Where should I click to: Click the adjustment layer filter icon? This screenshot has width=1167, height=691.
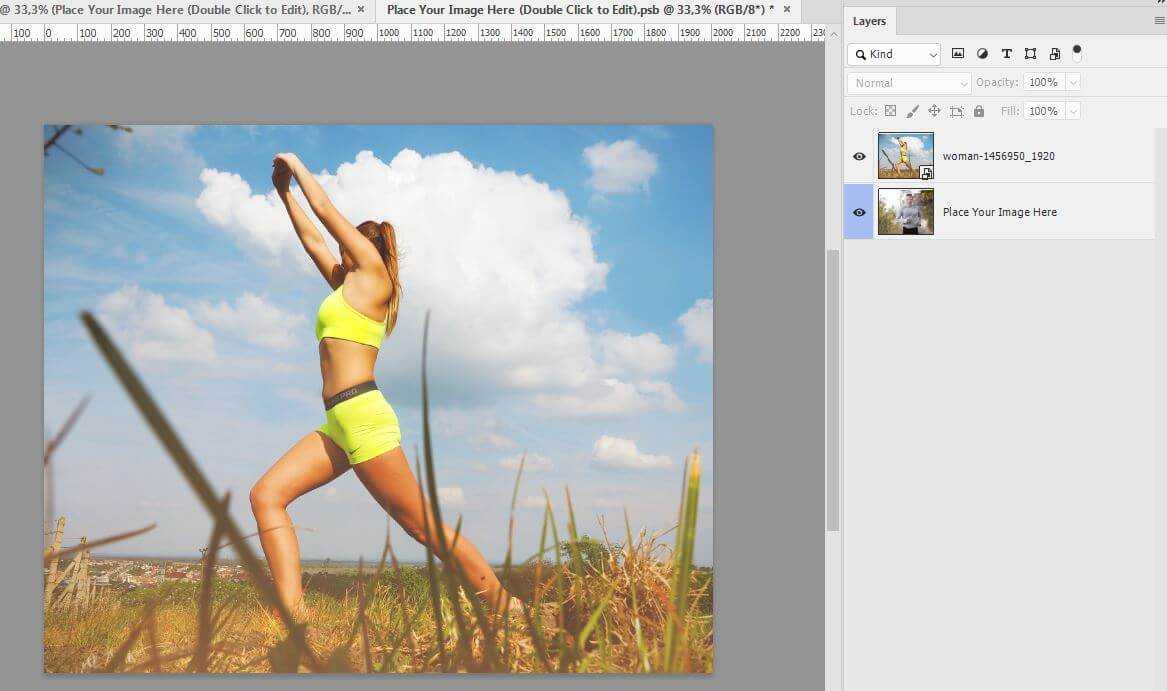[x=982, y=54]
